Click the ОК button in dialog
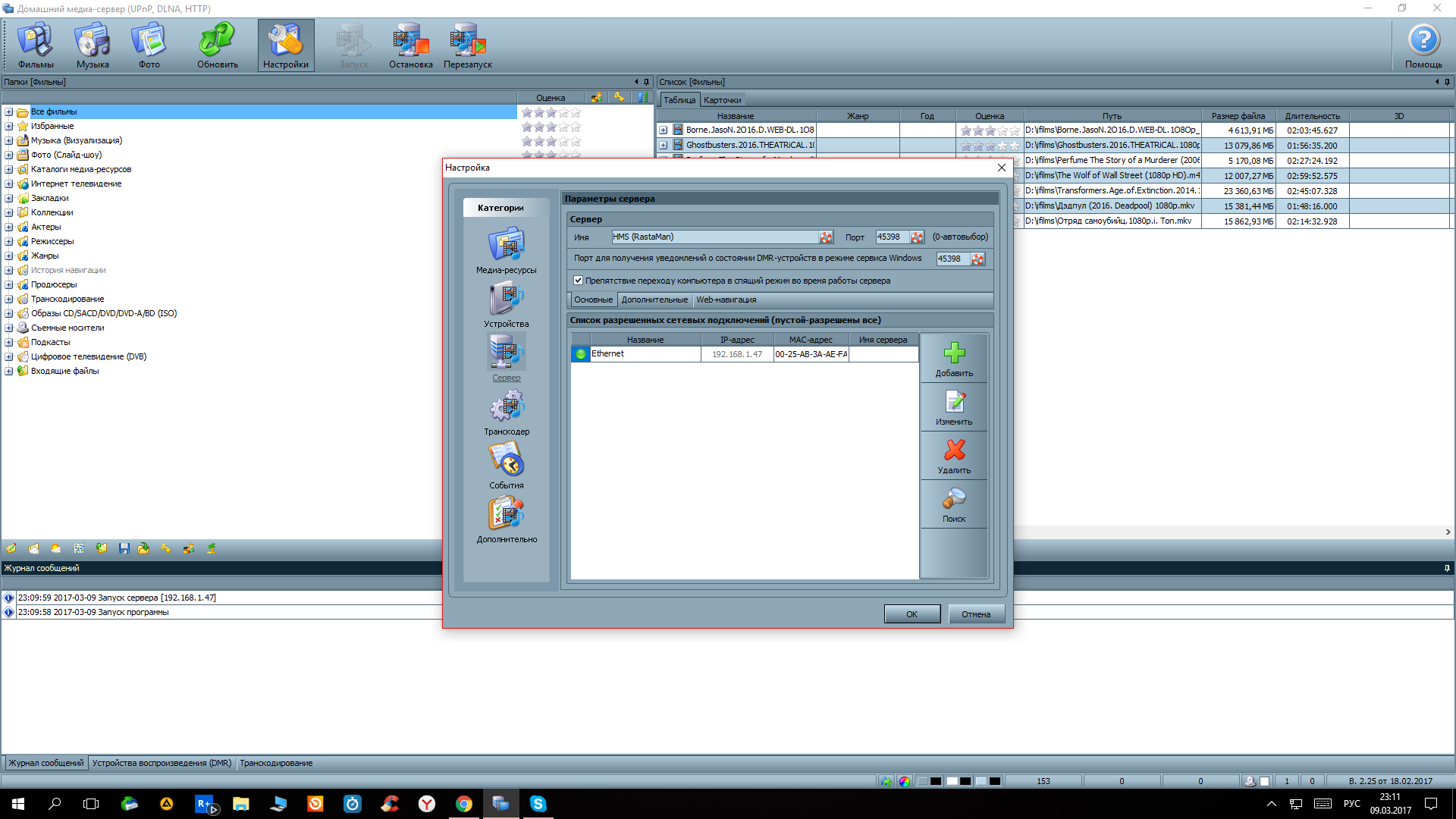The image size is (1456, 819). coord(912,614)
